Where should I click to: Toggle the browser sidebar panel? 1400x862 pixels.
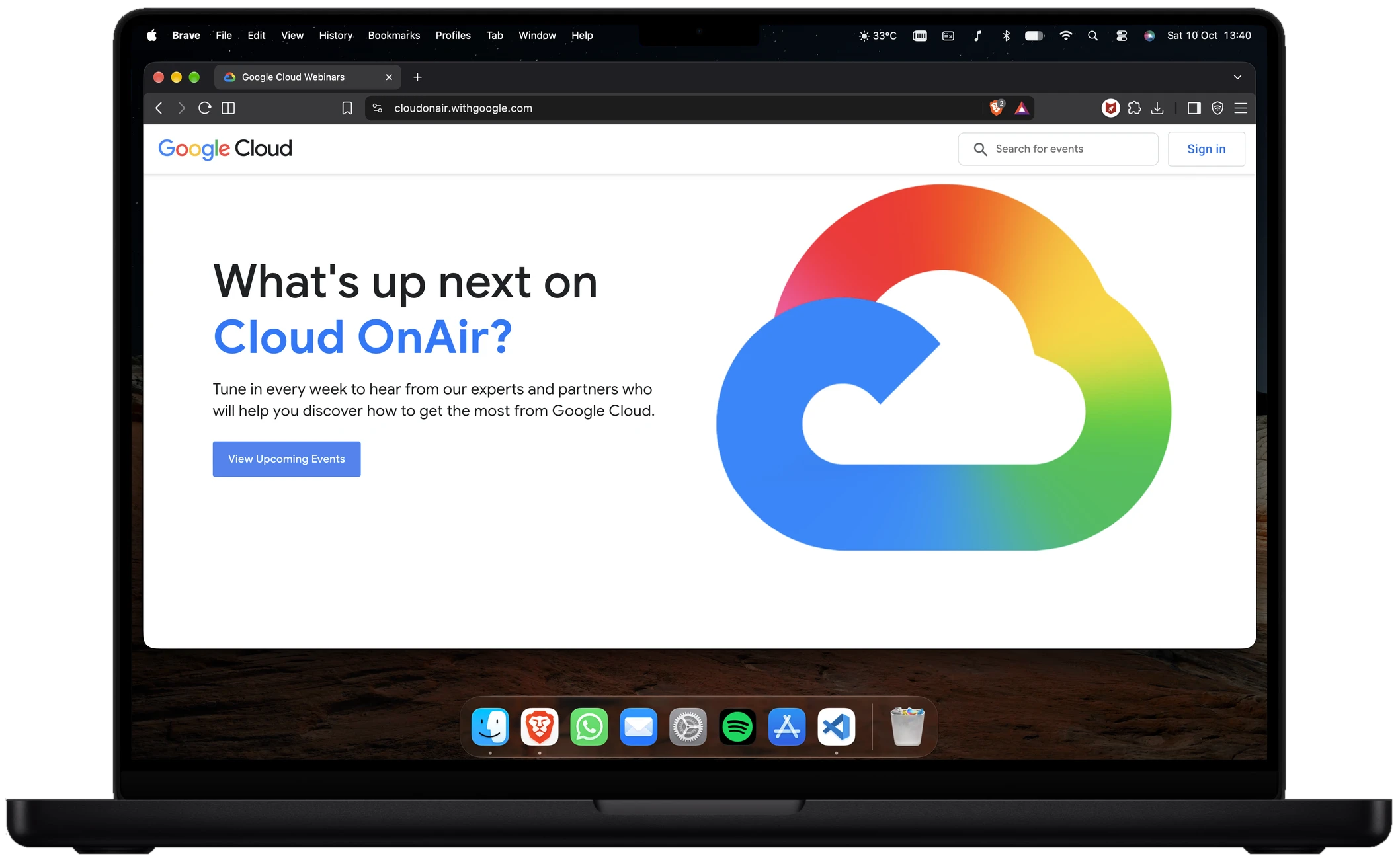1194,108
